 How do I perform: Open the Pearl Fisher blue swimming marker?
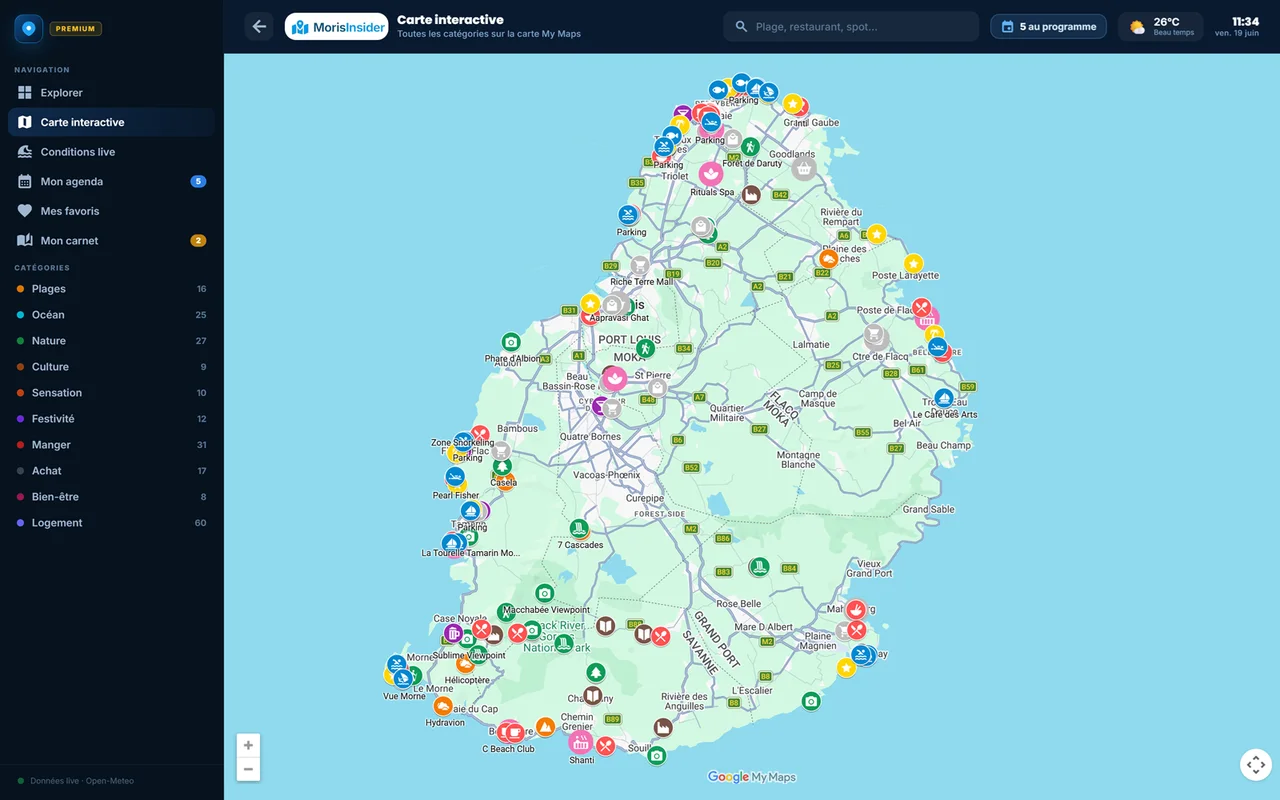[455, 477]
